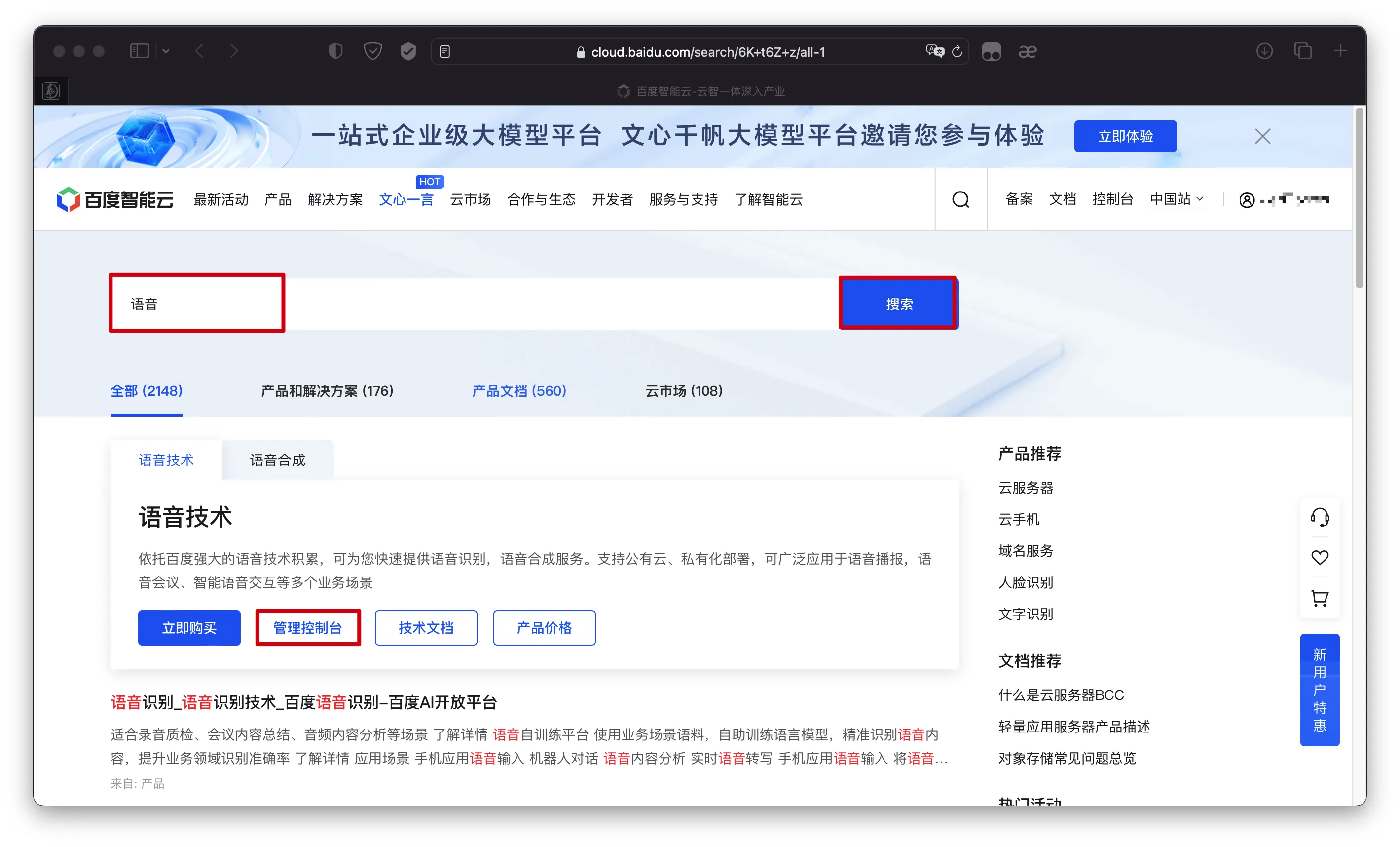Click the Baidu AI Cloud logo
Viewport: 1400px width, 847px height.
pos(115,199)
